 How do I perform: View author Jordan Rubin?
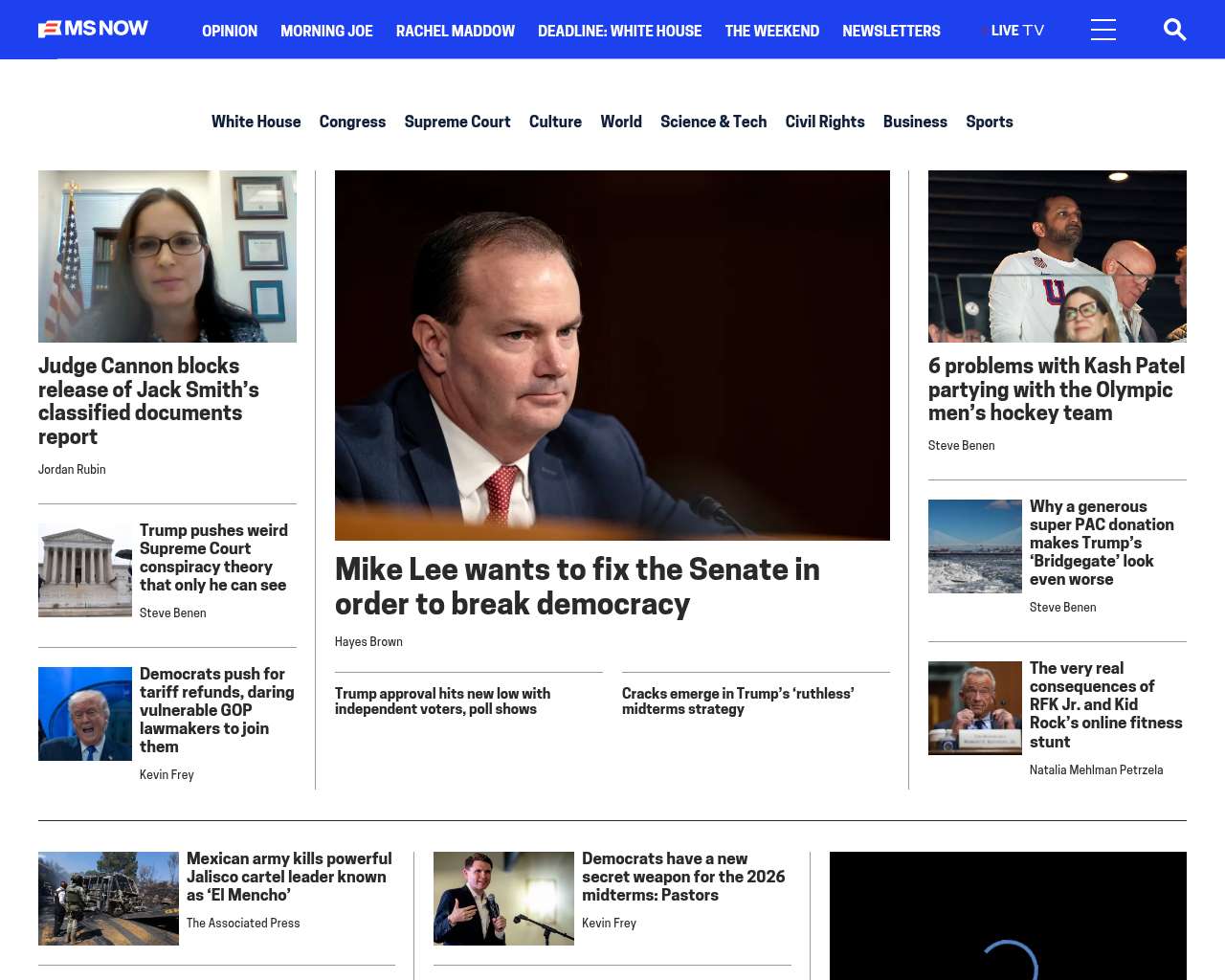(72, 469)
